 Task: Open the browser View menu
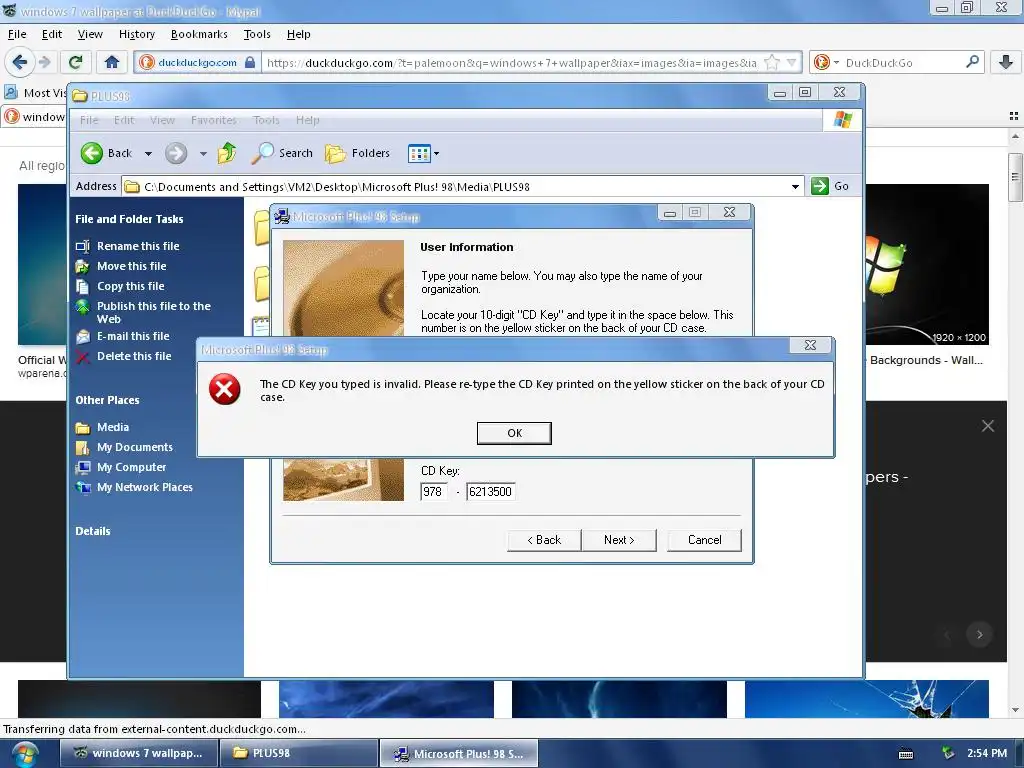(x=89, y=34)
